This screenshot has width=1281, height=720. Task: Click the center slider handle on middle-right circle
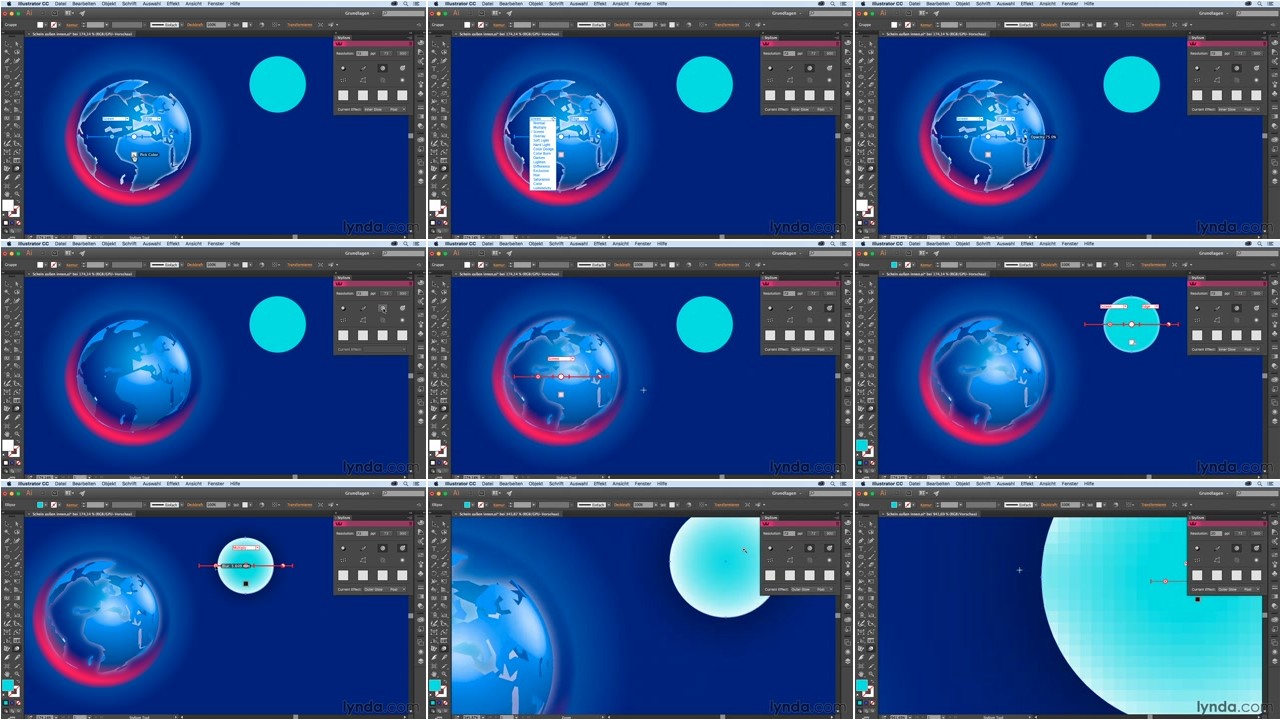[x=1131, y=324]
